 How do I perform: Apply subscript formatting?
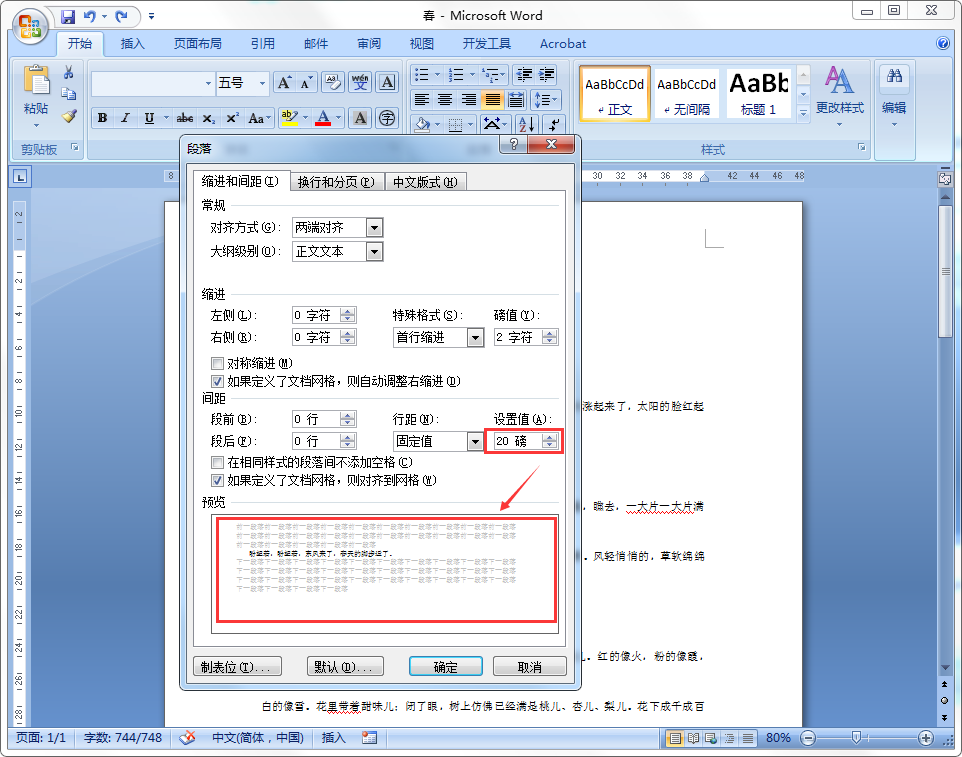209,118
